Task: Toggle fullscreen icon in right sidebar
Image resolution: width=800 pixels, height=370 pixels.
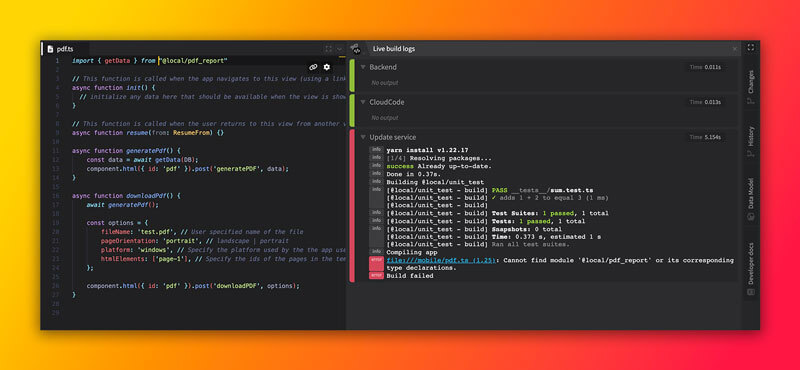Action: [751, 47]
